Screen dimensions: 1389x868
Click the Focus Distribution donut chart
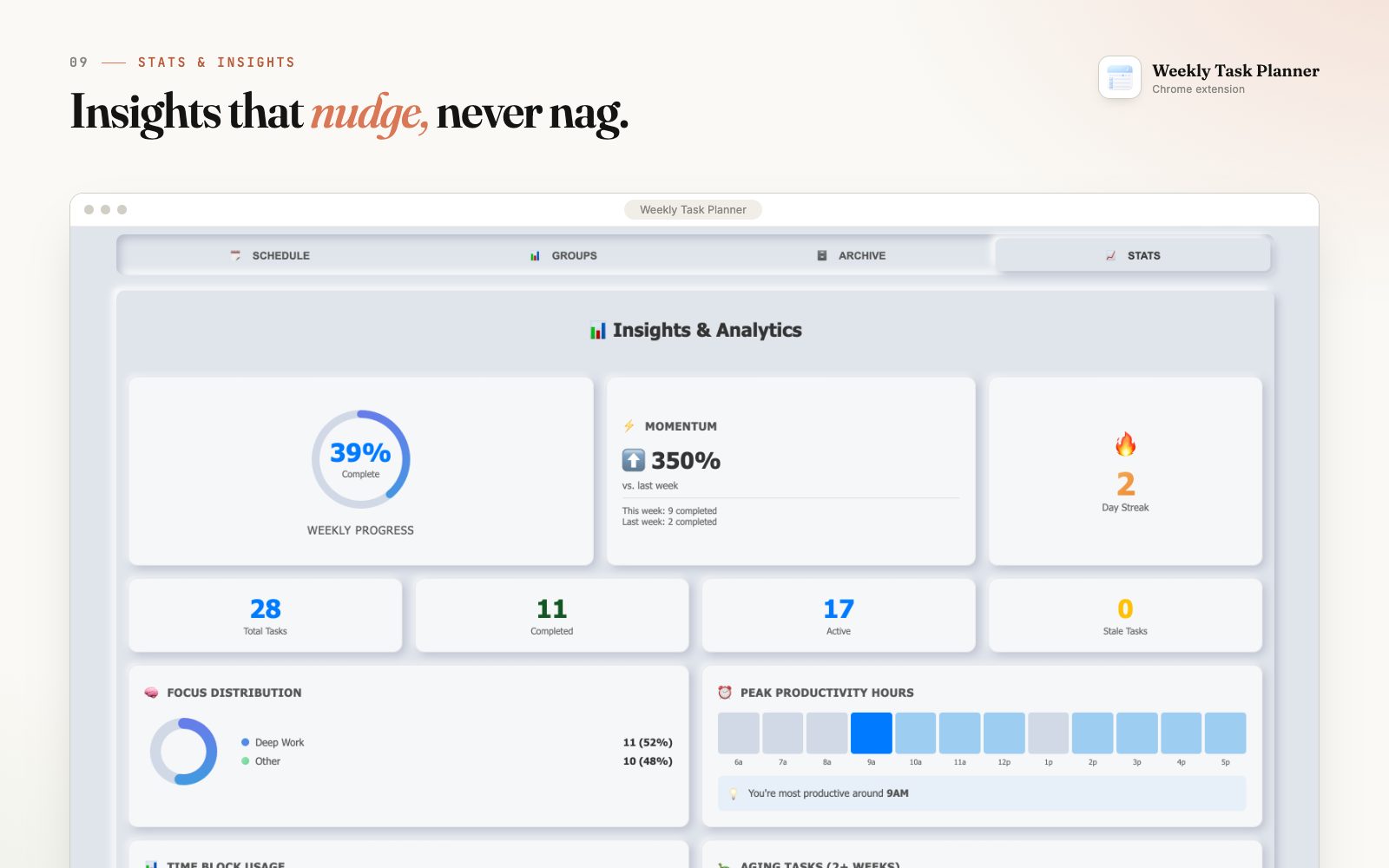click(x=183, y=752)
